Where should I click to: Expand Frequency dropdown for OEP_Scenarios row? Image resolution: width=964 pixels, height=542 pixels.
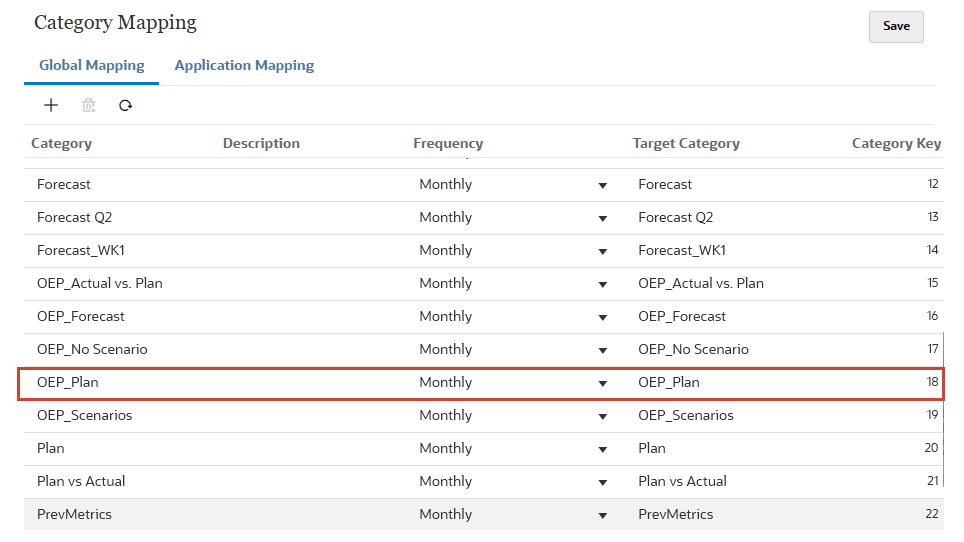point(602,416)
